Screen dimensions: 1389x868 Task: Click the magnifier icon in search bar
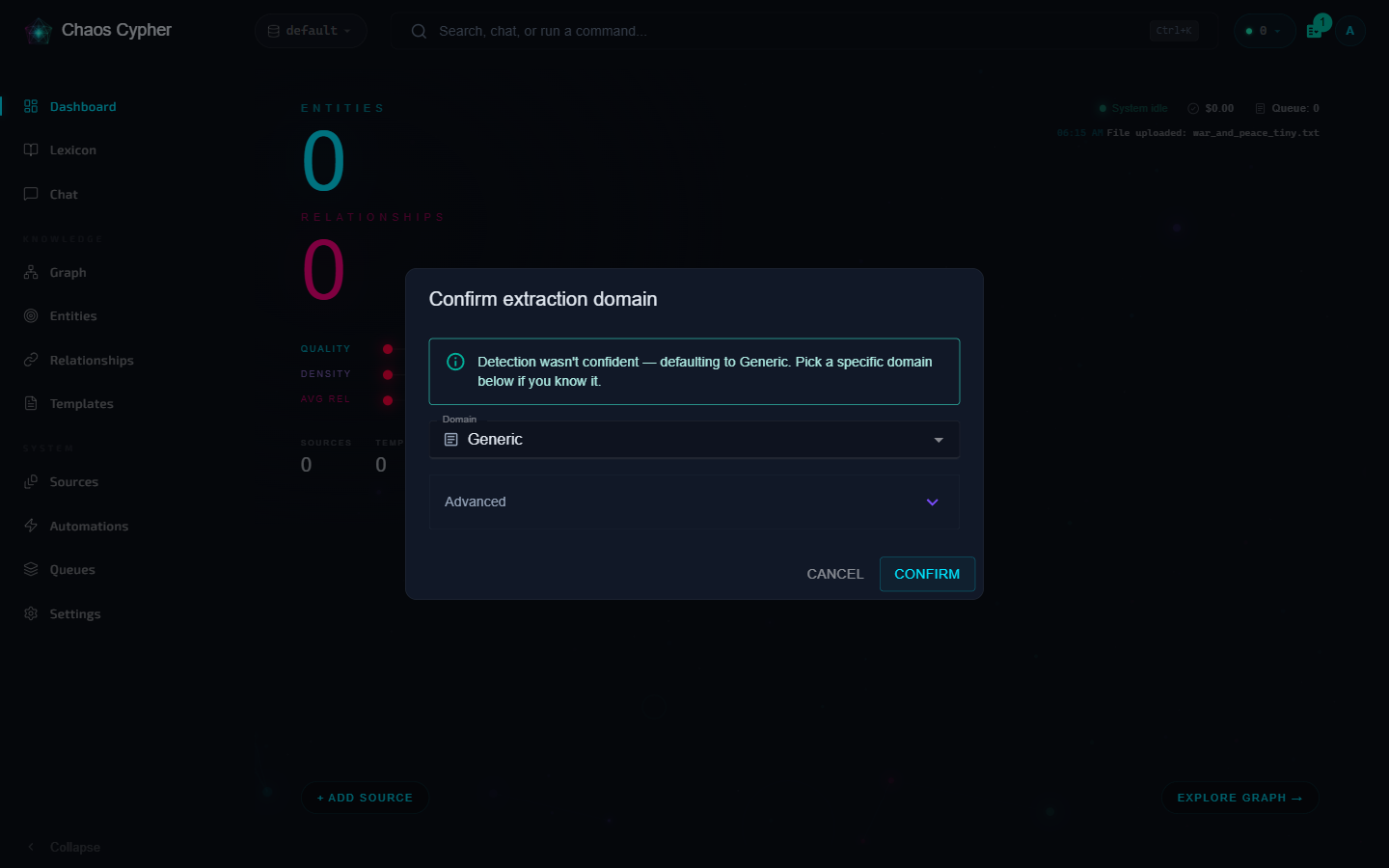pyautogui.click(x=419, y=31)
